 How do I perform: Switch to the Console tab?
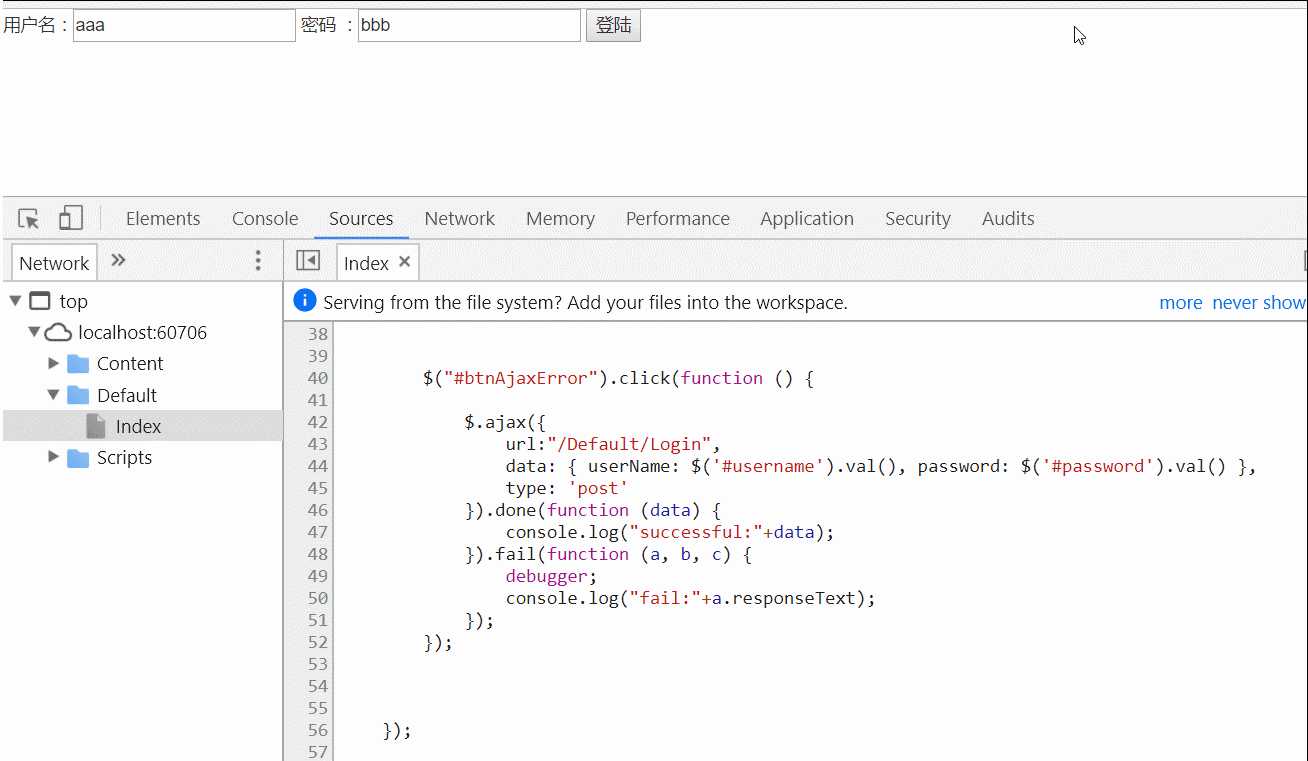point(265,219)
